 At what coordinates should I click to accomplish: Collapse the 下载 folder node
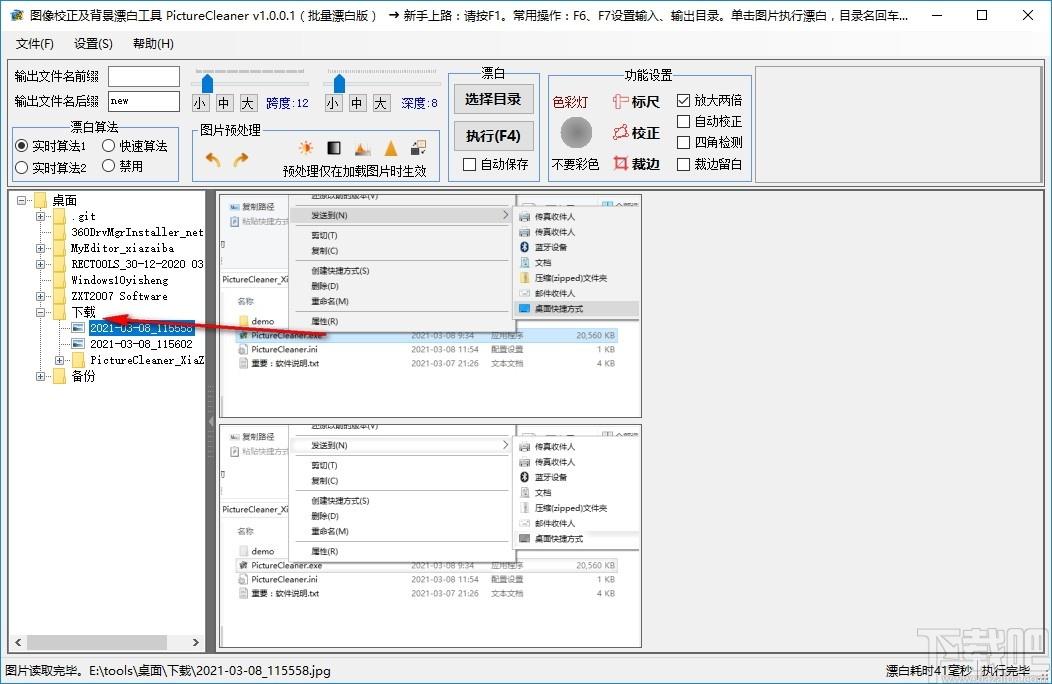(x=40, y=312)
